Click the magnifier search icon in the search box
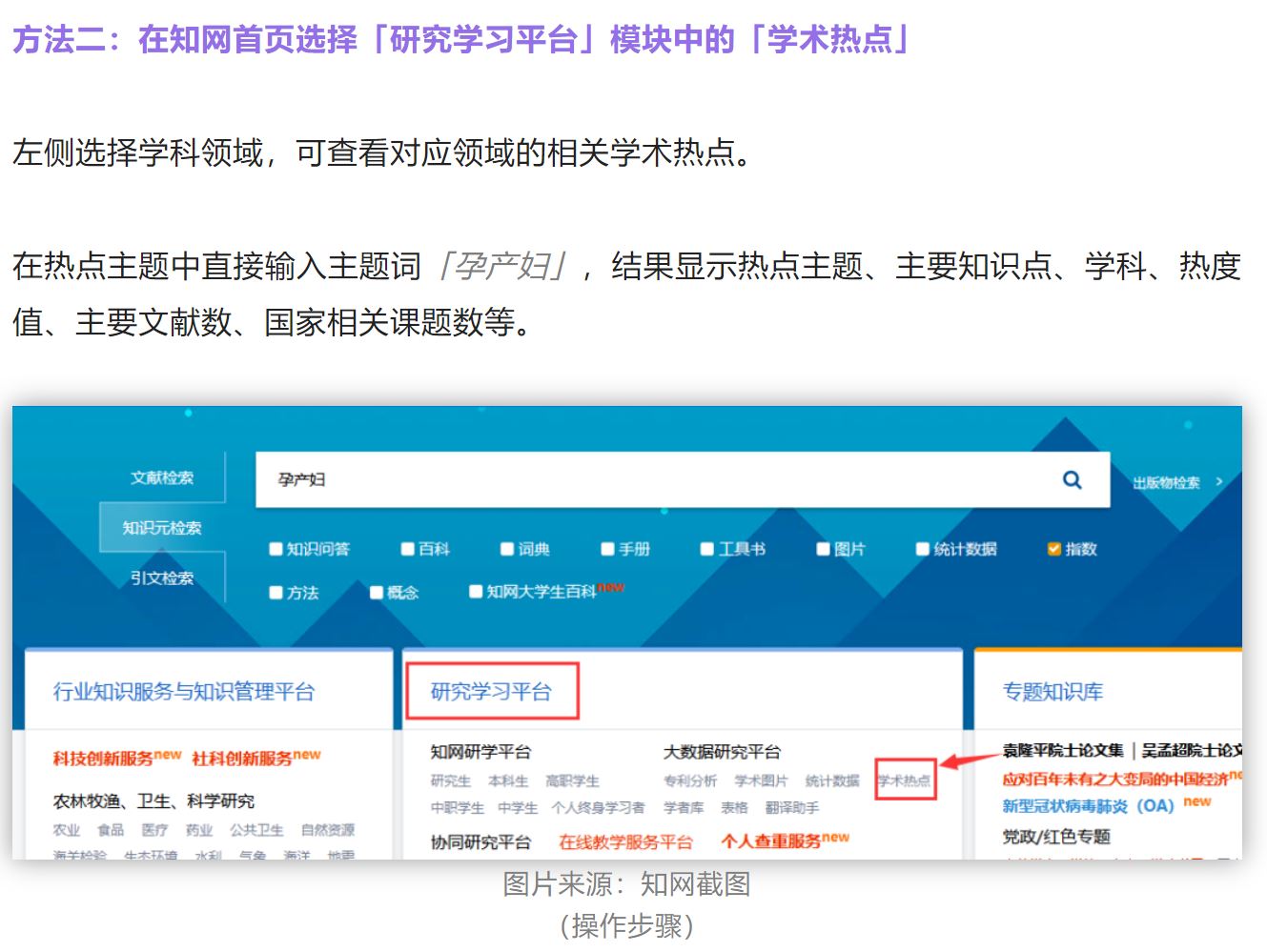Image resolution: width=1267 pixels, height=952 pixels. tap(1073, 480)
